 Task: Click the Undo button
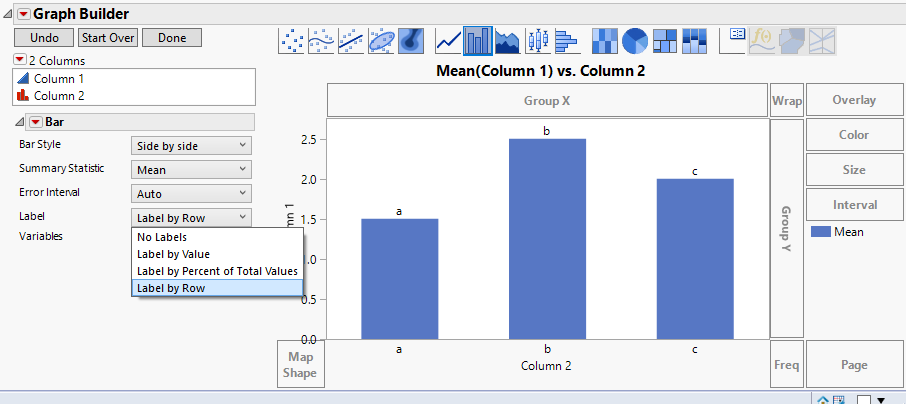(44, 37)
